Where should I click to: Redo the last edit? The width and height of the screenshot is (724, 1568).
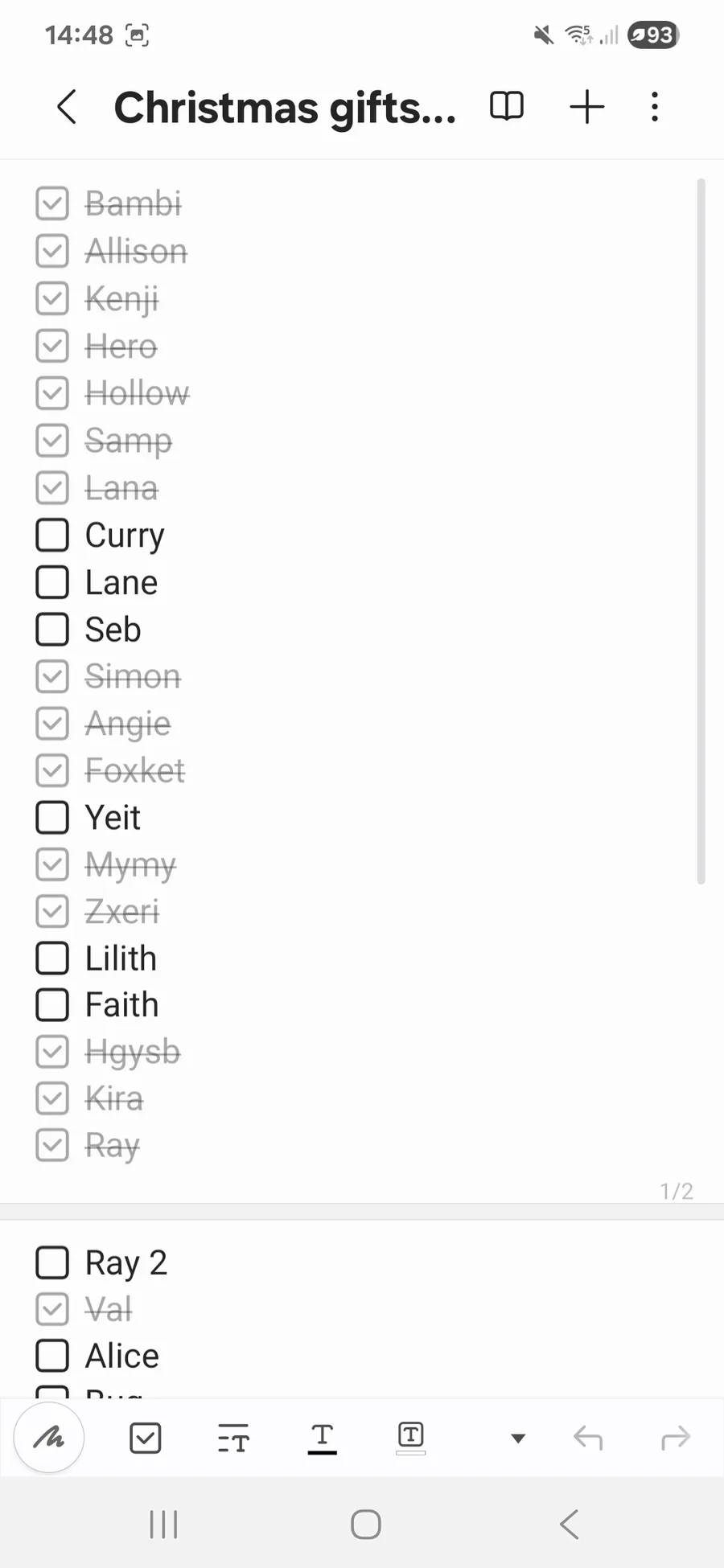click(x=676, y=1438)
